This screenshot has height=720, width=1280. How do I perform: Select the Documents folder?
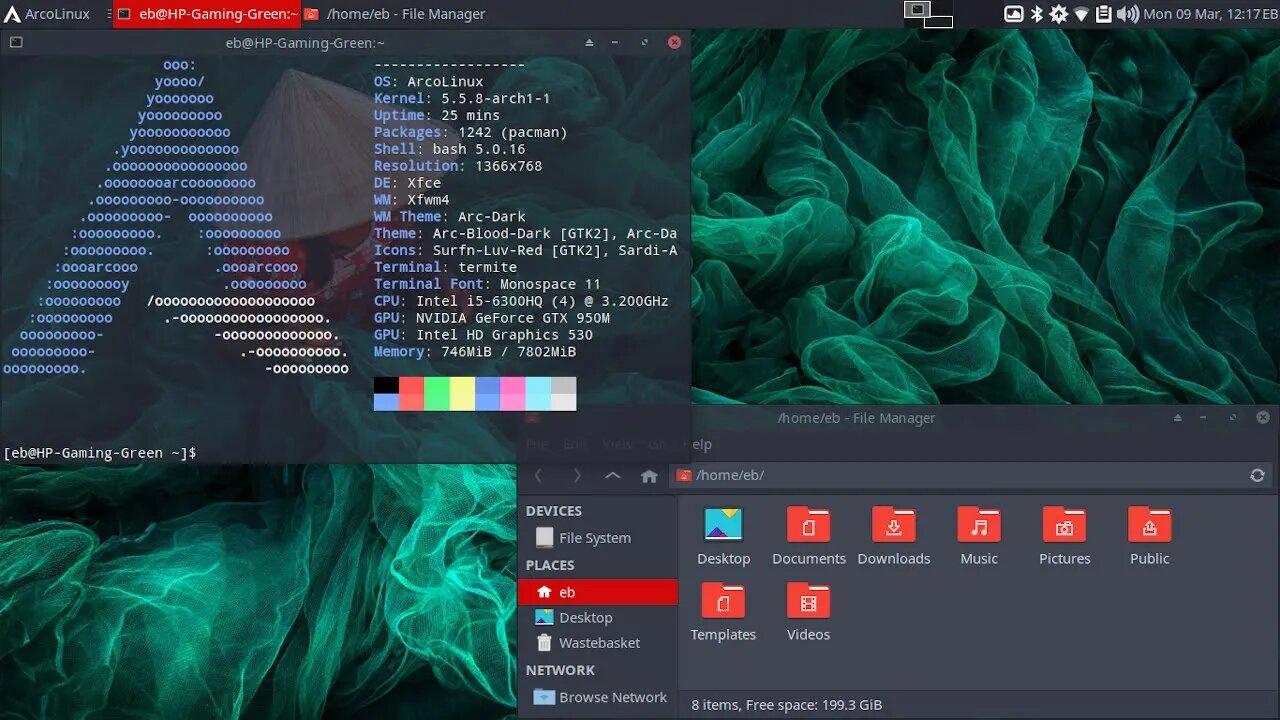809,537
